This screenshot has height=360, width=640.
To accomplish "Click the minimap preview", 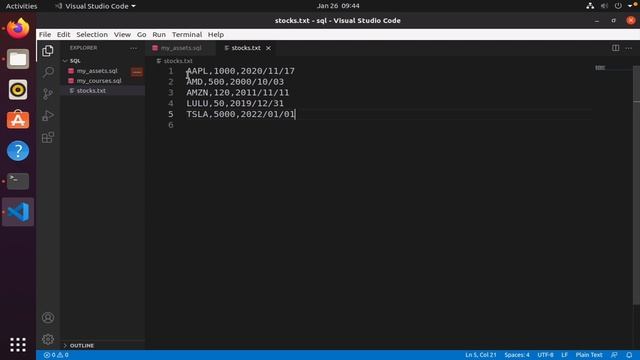I will coord(600,68).
